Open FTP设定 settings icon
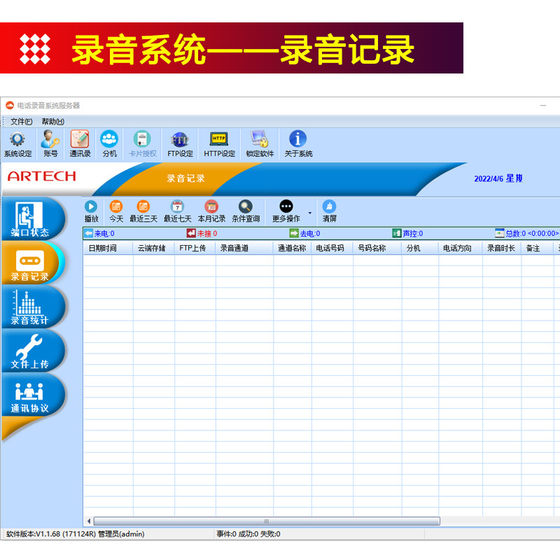560x560 pixels. [x=180, y=144]
